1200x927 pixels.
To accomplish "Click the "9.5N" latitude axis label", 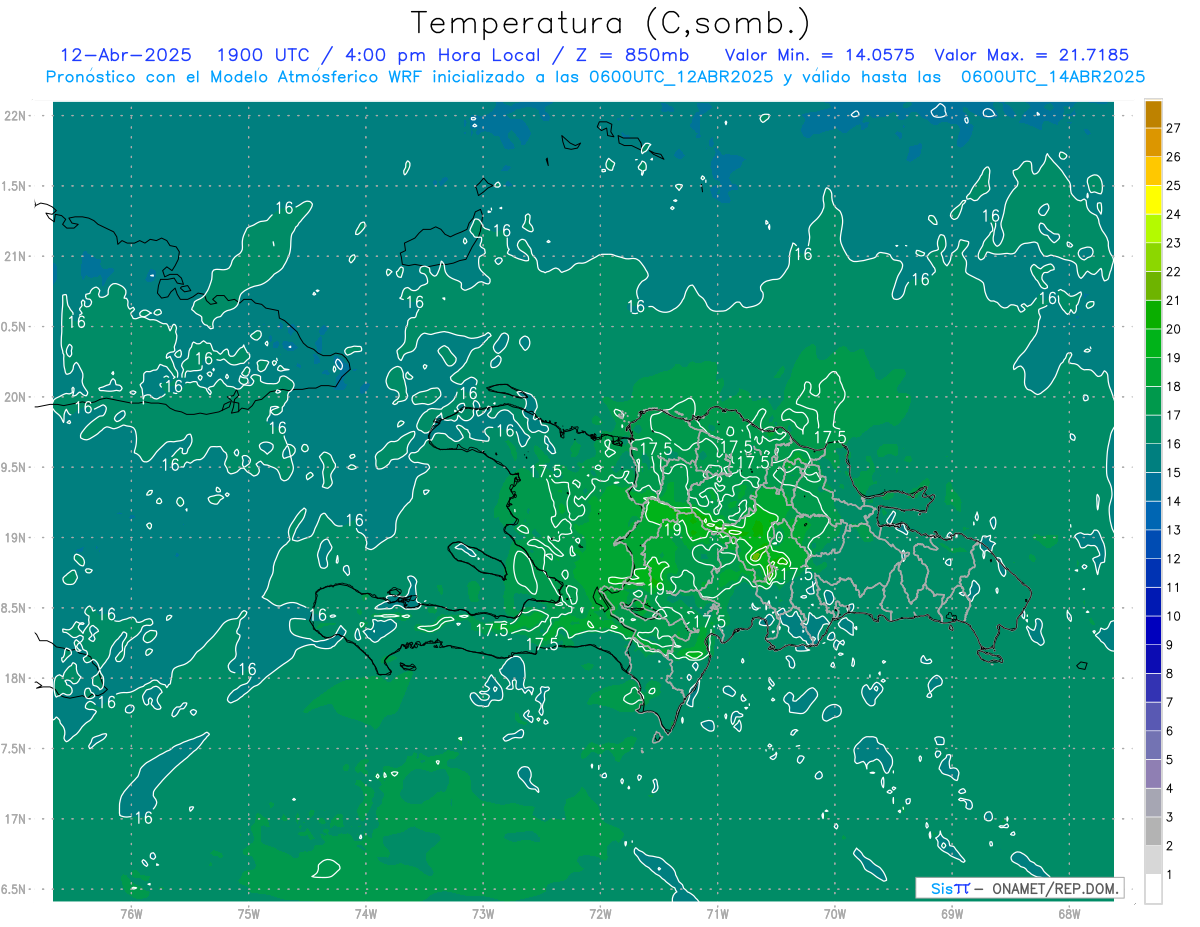I will pyautogui.click(x=15, y=467).
